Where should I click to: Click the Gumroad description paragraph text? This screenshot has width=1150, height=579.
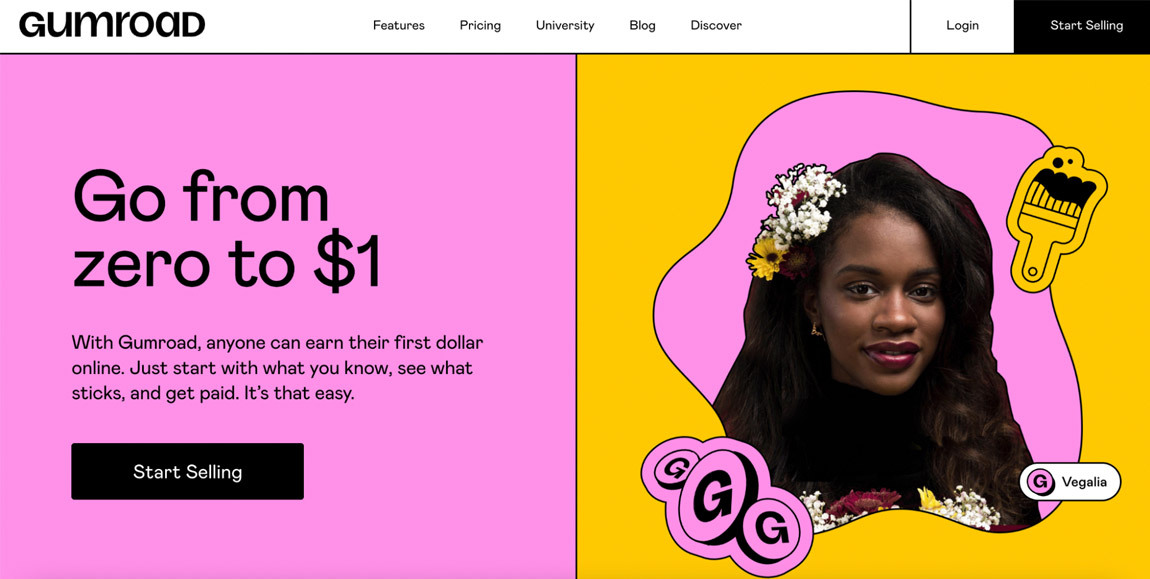[x=278, y=368]
